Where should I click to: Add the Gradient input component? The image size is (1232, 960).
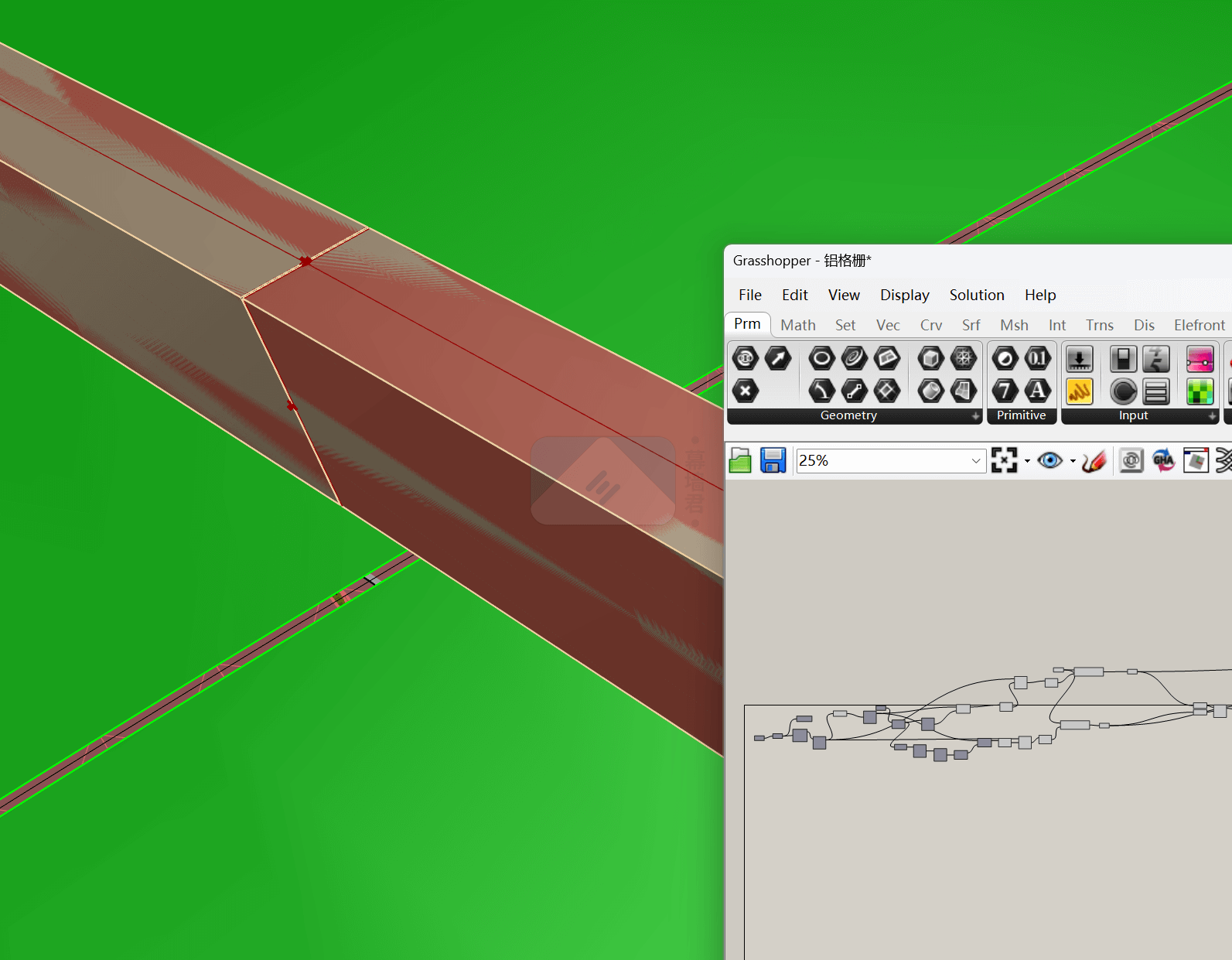[1200, 359]
